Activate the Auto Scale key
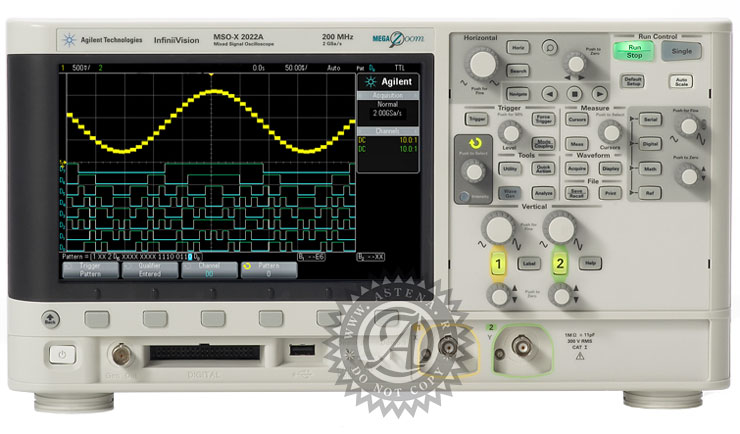740x434 pixels. click(681, 81)
